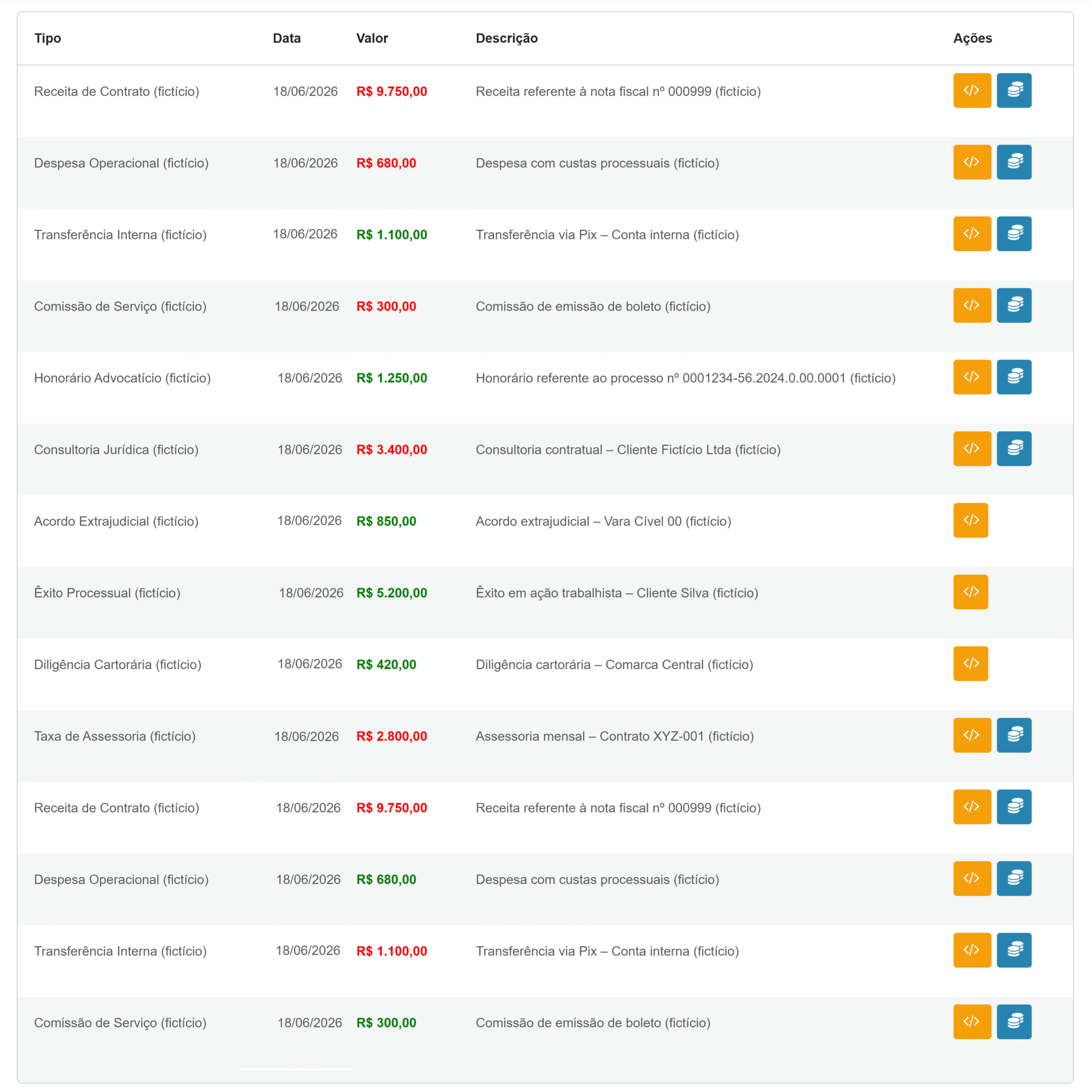Image resolution: width=1092 pixels, height=1092 pixels.
Task: Click the date in Êxito Processual row
Action: (311, 593)
